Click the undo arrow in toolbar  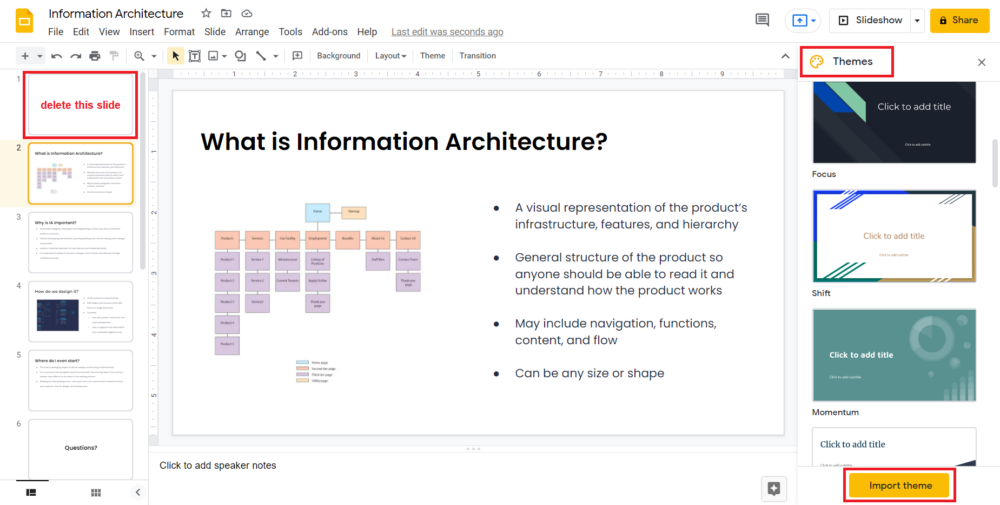point(57,56)
